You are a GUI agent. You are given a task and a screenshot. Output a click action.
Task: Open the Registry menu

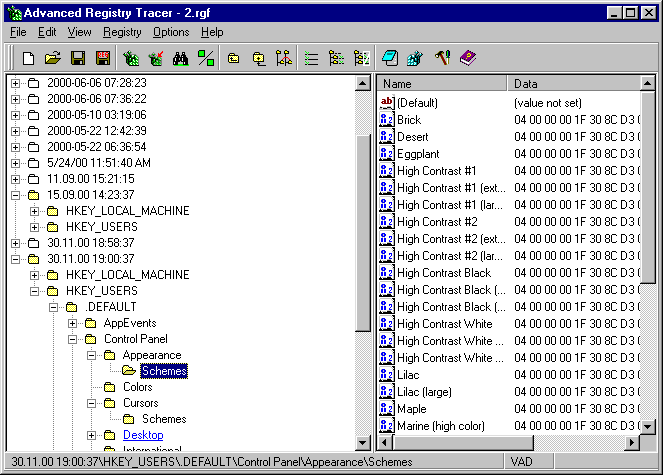click(122, 32)
